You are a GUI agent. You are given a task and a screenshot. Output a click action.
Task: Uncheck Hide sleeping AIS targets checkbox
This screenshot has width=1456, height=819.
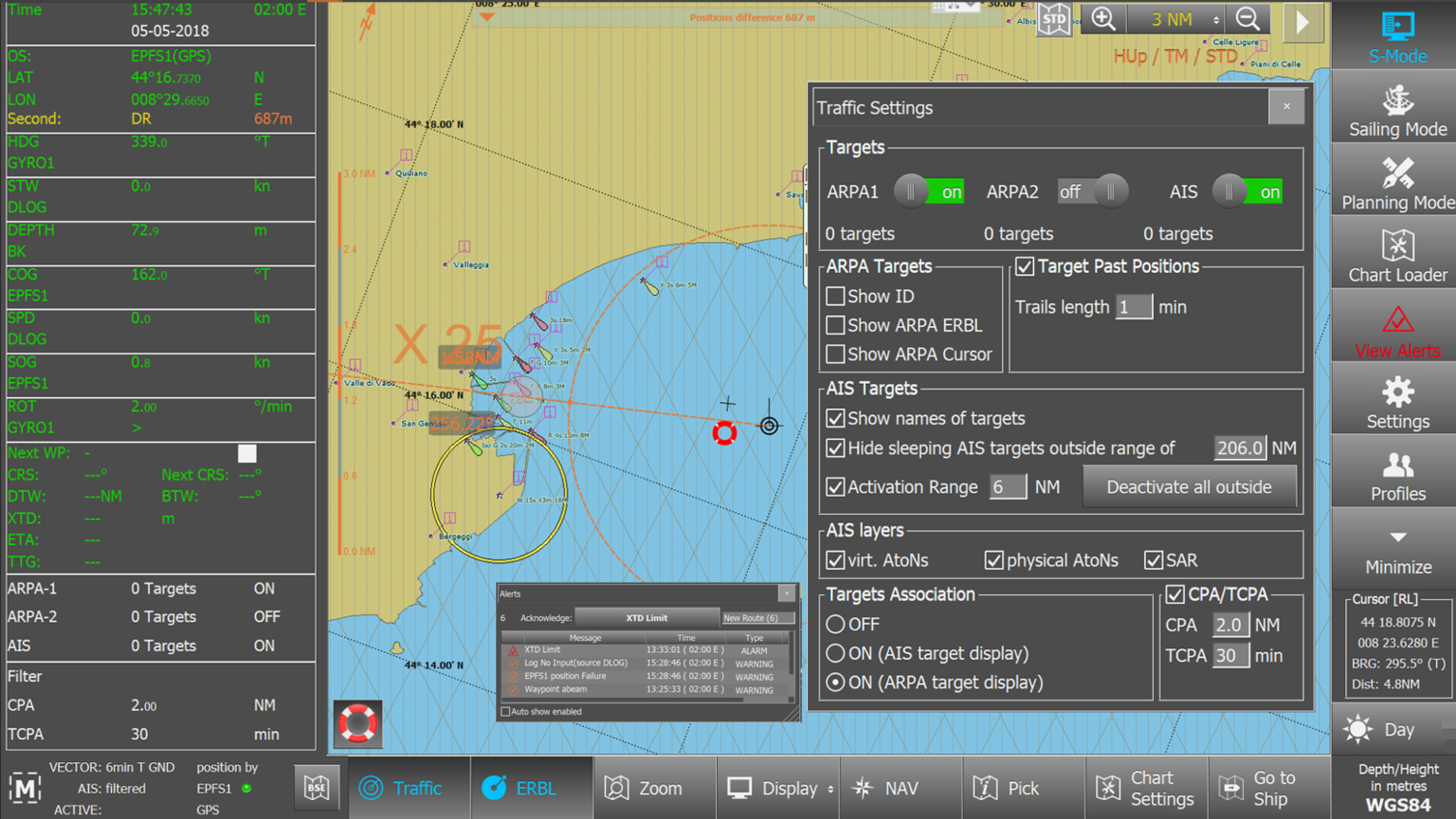coord(835,447)
